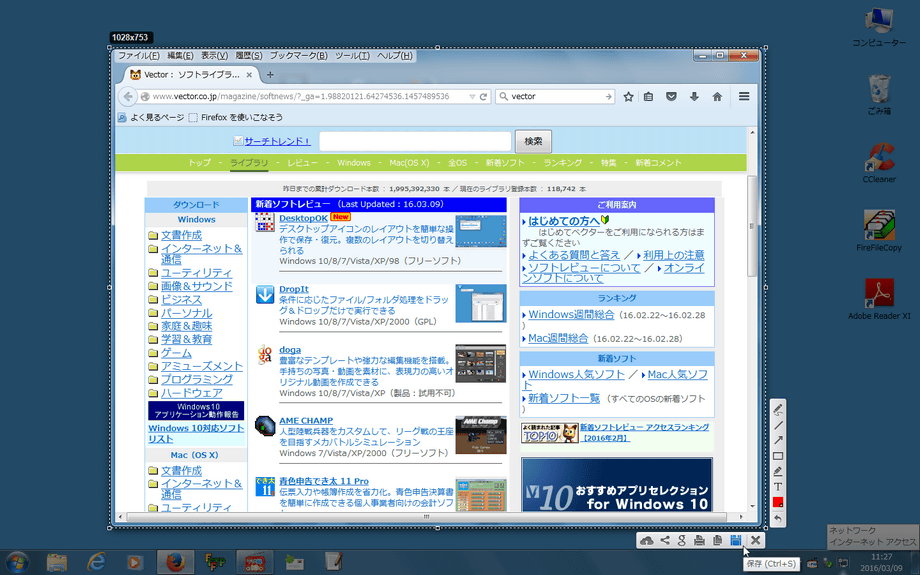Open the ブックマーク(B) menu

tap(299, 56)
